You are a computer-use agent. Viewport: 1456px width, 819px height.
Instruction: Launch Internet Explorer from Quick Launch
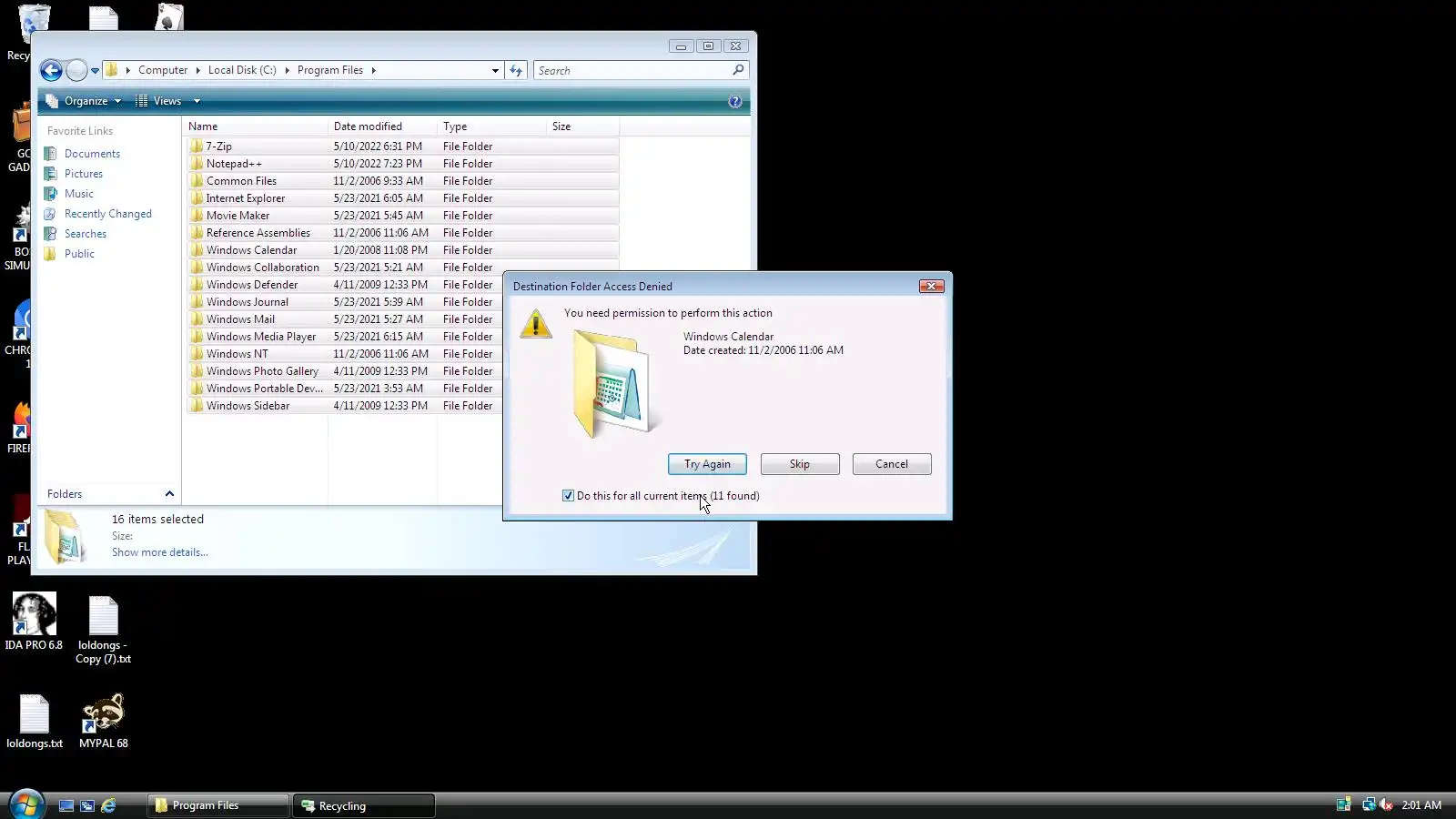coord(108,805)
